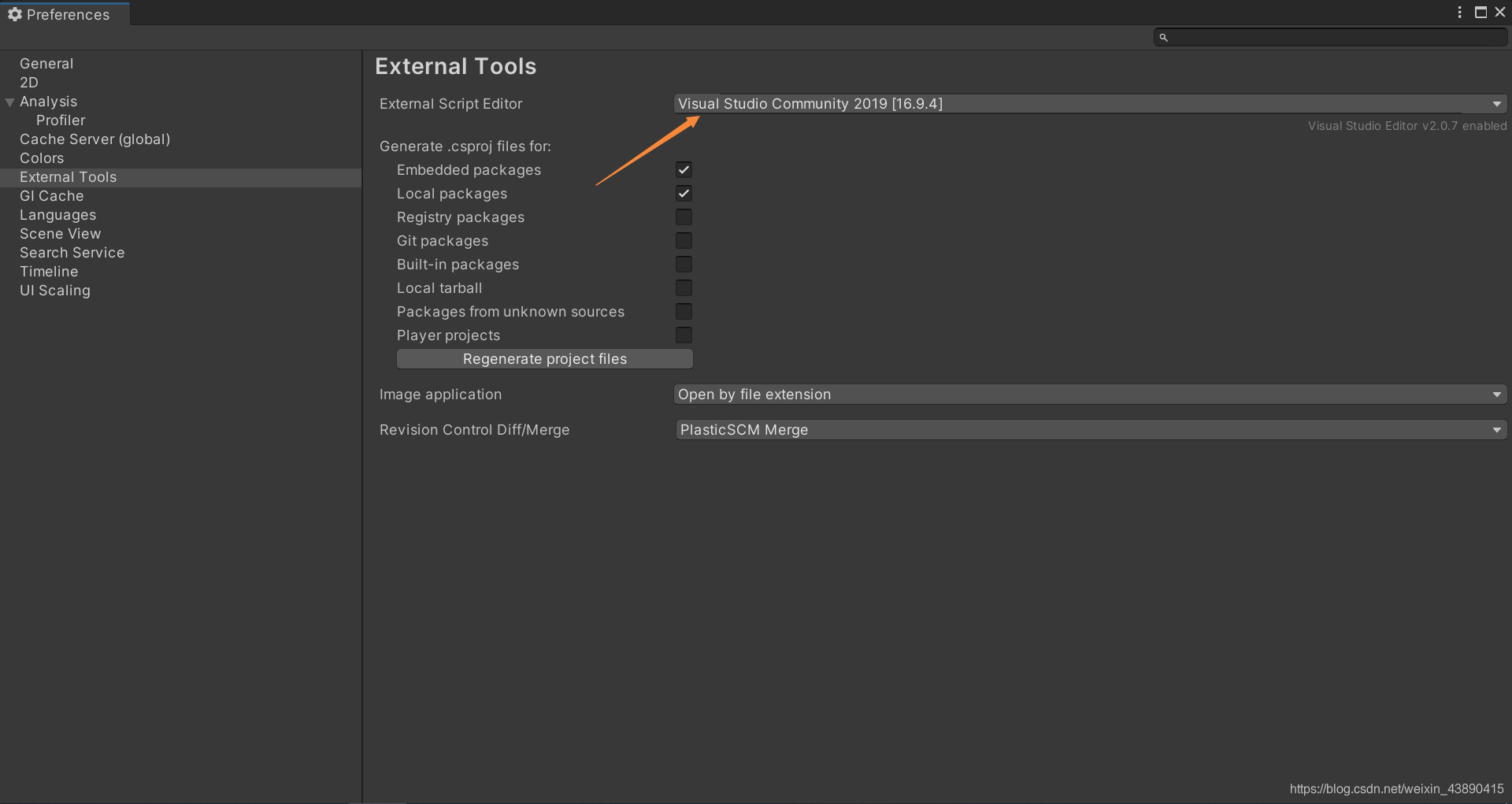The height and width of the screenshot is (804, 1512).
Task: Open Revision Control Diff/Merge dropdown
Action: point(1090,430)
